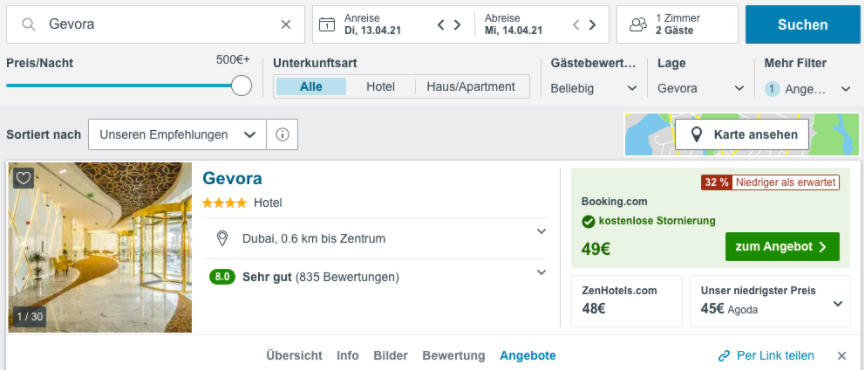Click the Preis/Nacht slider handle

241,85
